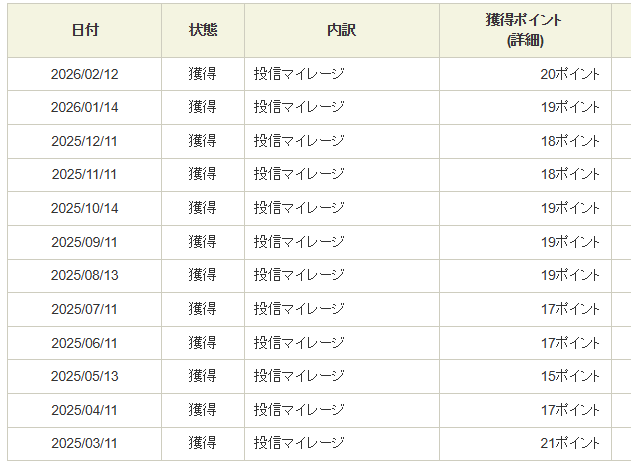Click the 15ポイント value
Screen dimensions: 631x470
click(570, 376)
